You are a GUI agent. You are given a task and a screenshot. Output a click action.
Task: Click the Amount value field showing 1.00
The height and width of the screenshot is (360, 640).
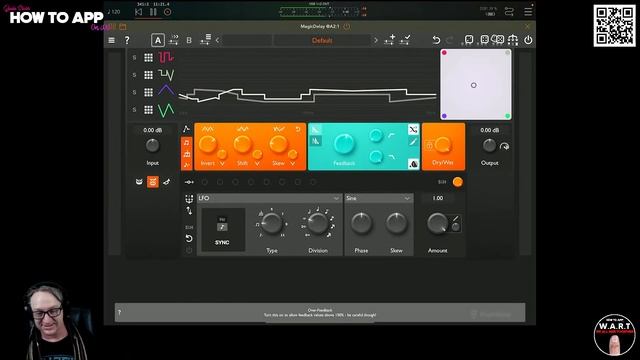438,198
